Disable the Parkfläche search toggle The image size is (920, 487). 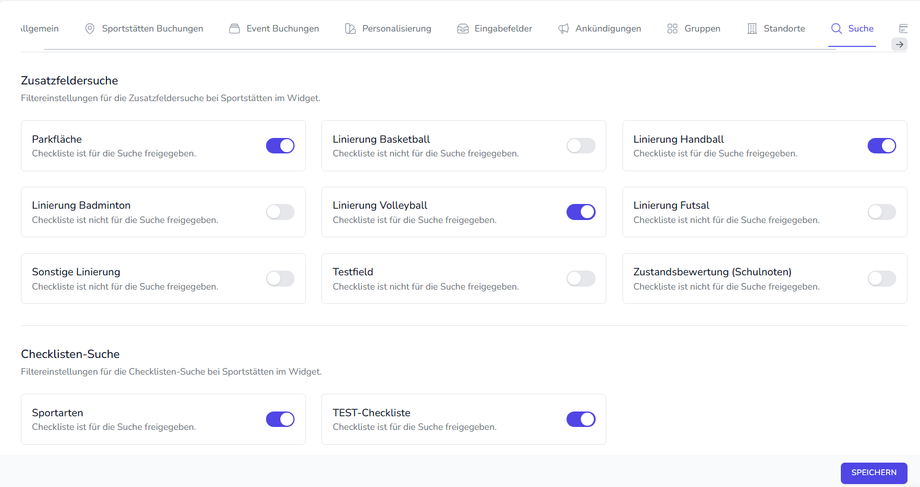280,146
